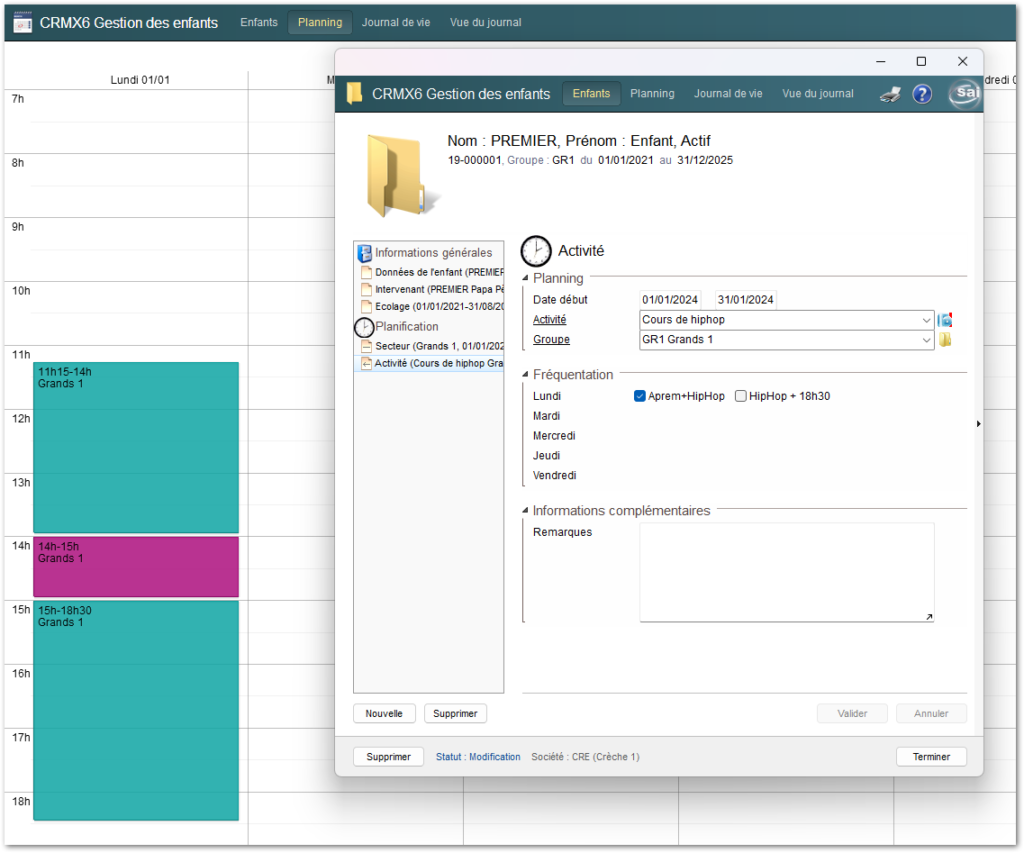Screen dimensions: 1024x853
Task: Select the Enfants tab in the front child window
Action: [x=591, y=93]
